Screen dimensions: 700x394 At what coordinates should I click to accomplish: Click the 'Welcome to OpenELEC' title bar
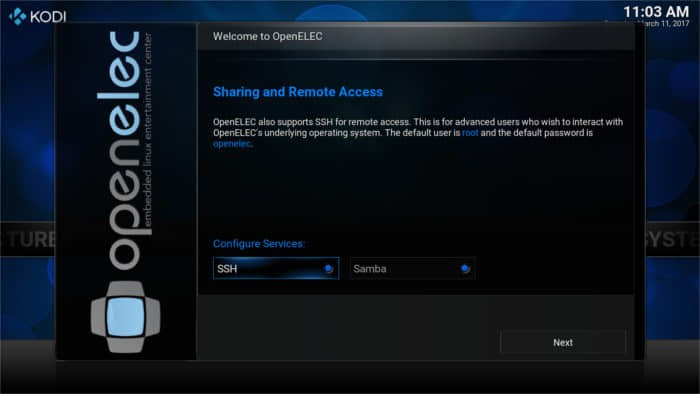(x=416, y=37)
